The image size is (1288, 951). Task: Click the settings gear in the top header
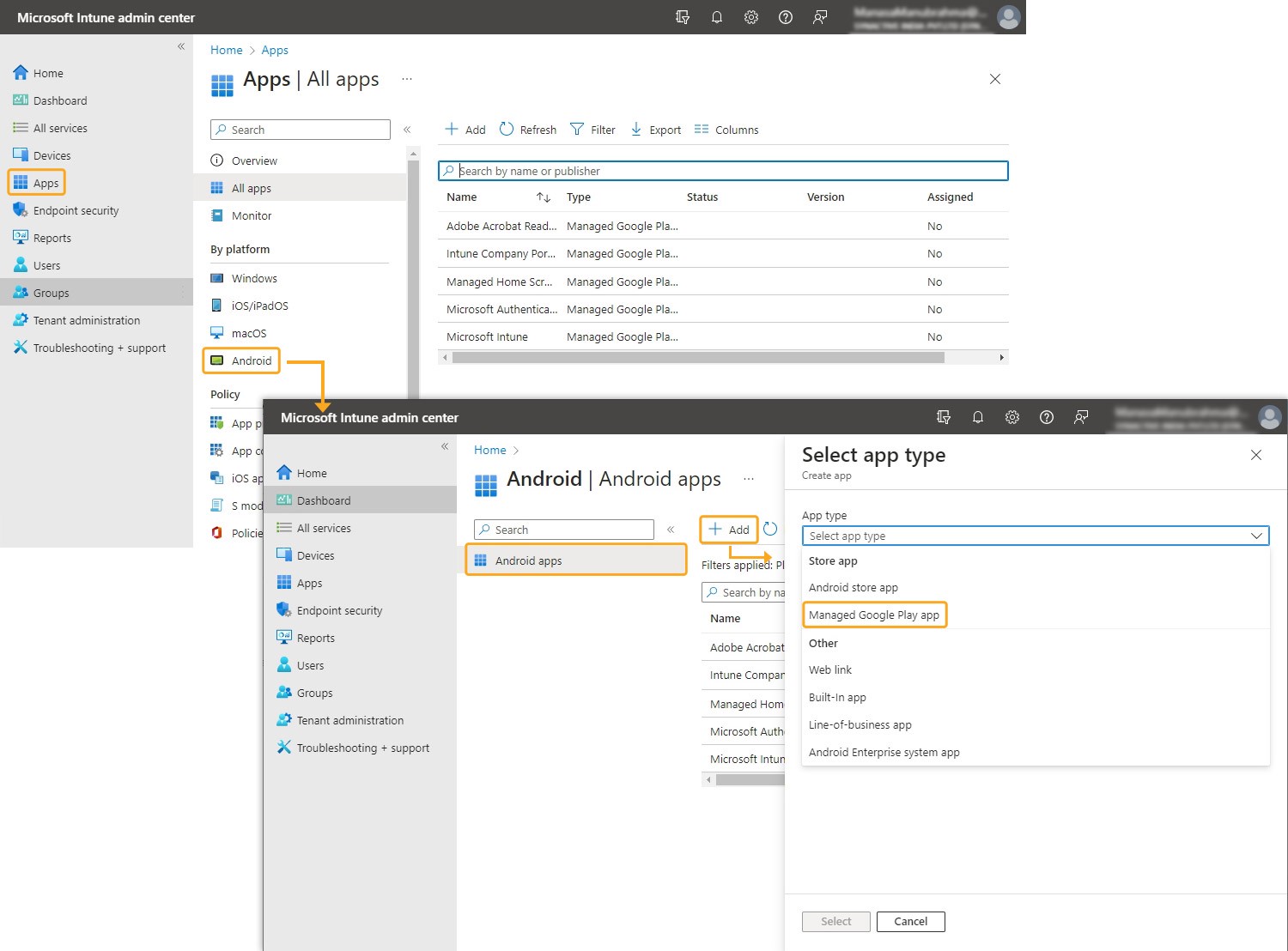click(x=751, y=17)
